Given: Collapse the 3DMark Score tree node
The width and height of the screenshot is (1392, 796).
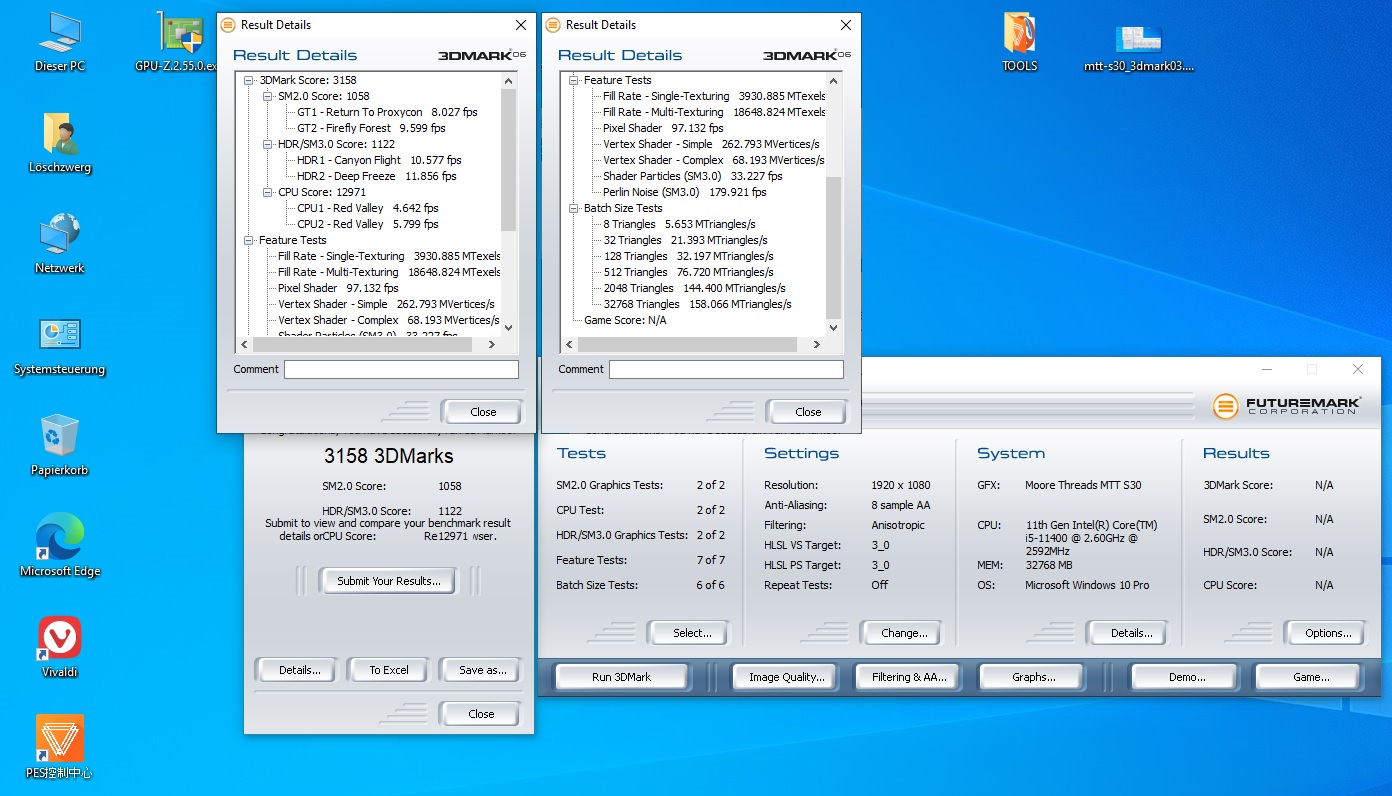Looking at the screenshot, I should [249, 80].
